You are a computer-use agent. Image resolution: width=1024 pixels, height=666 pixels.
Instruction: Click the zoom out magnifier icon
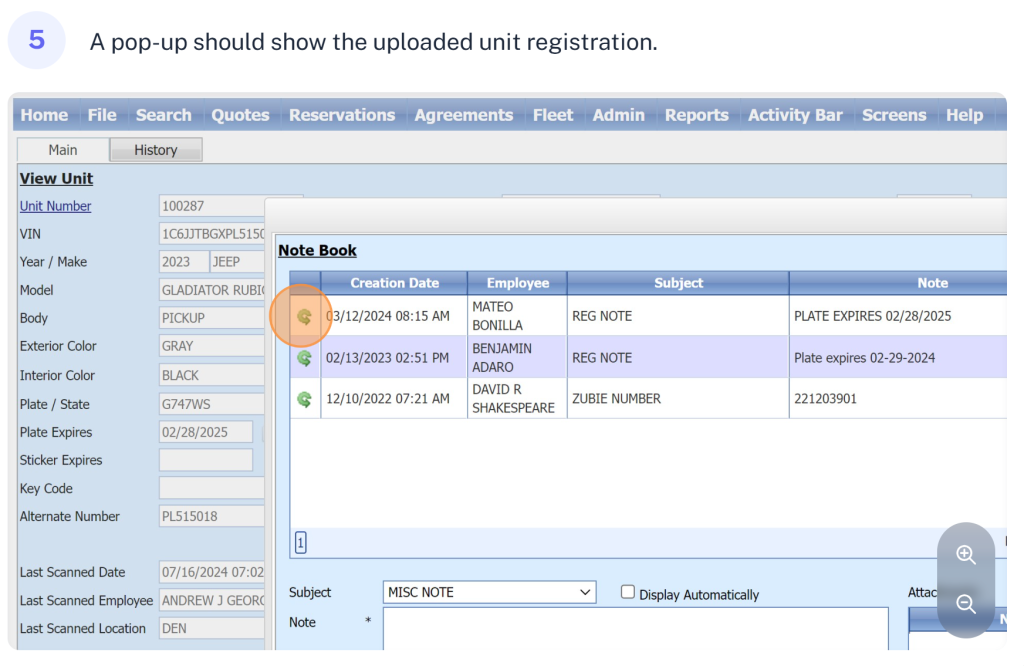click(965, 604)
